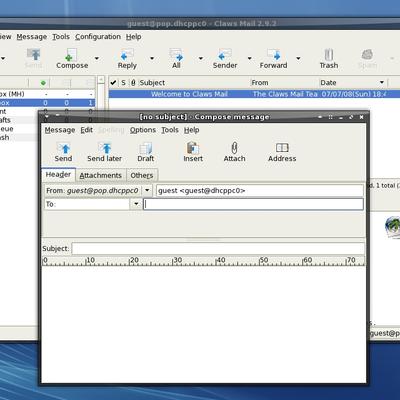The height and width of the screenshot is (400, 400).
Task: Switch to the Others tab
Action: click(142, 175)
